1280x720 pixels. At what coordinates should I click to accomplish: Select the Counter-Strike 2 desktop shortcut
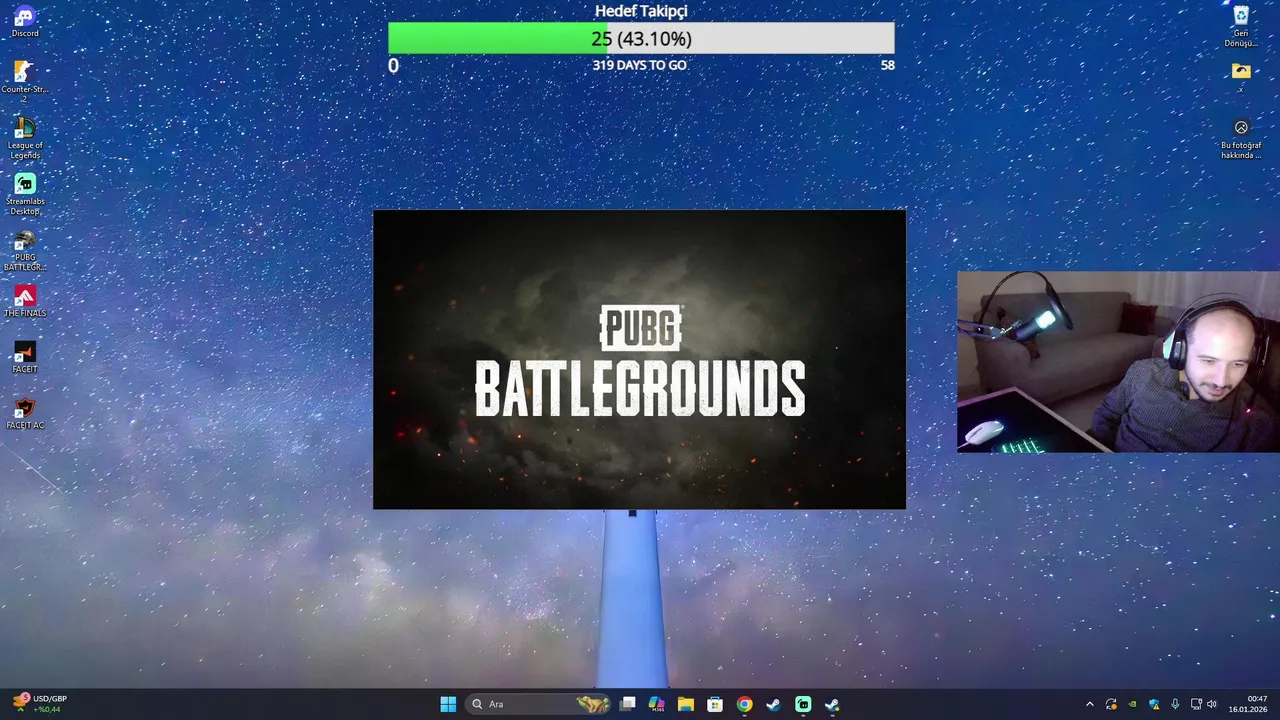pos(25,80)
